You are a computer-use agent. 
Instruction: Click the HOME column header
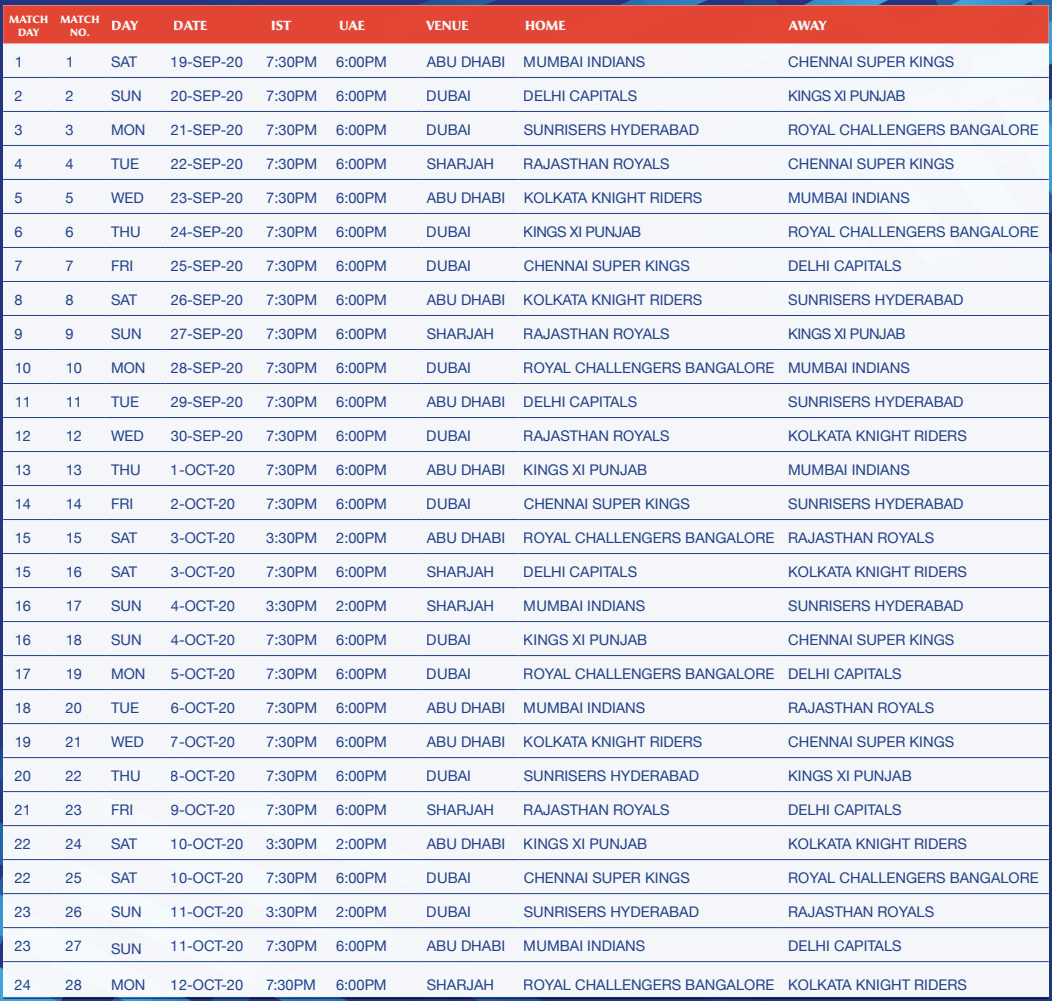click(544, 25)
